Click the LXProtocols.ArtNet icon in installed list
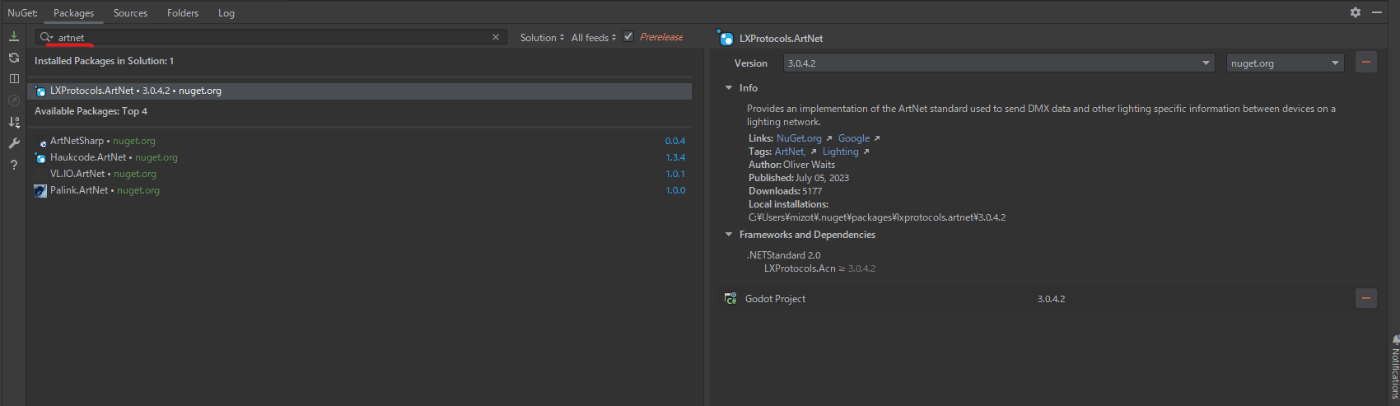Viewport: 1400px width, 406px height. pos(41,91)
